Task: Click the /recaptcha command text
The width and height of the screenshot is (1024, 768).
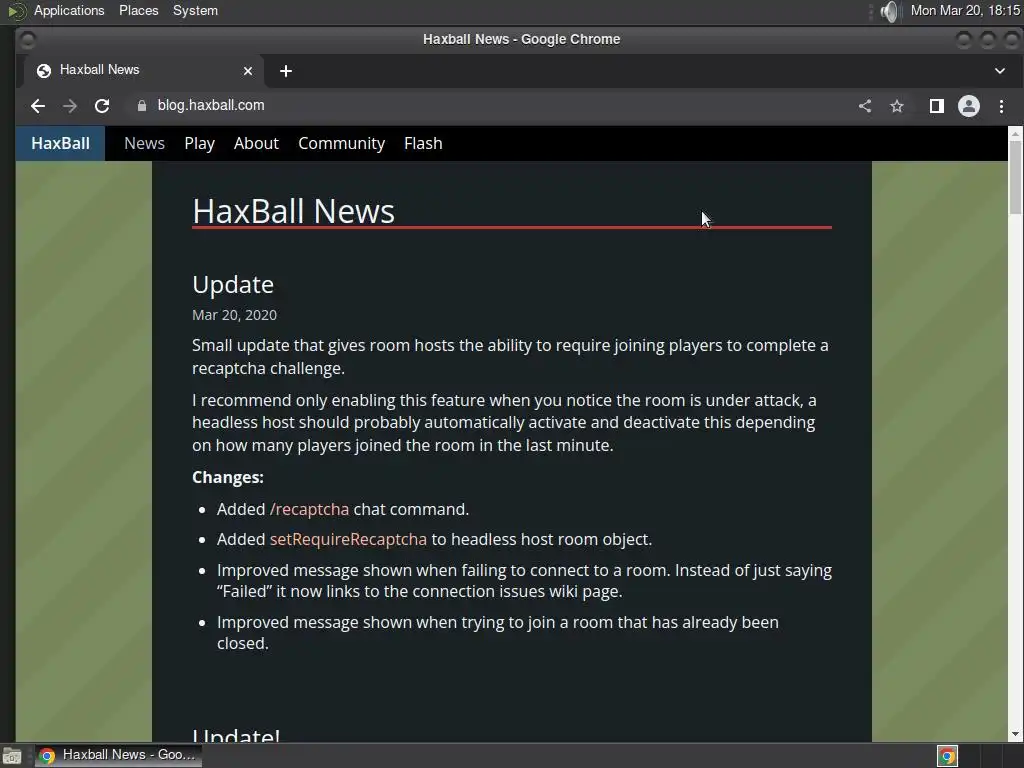Action: pyautogui.click(x=310, y=509)
